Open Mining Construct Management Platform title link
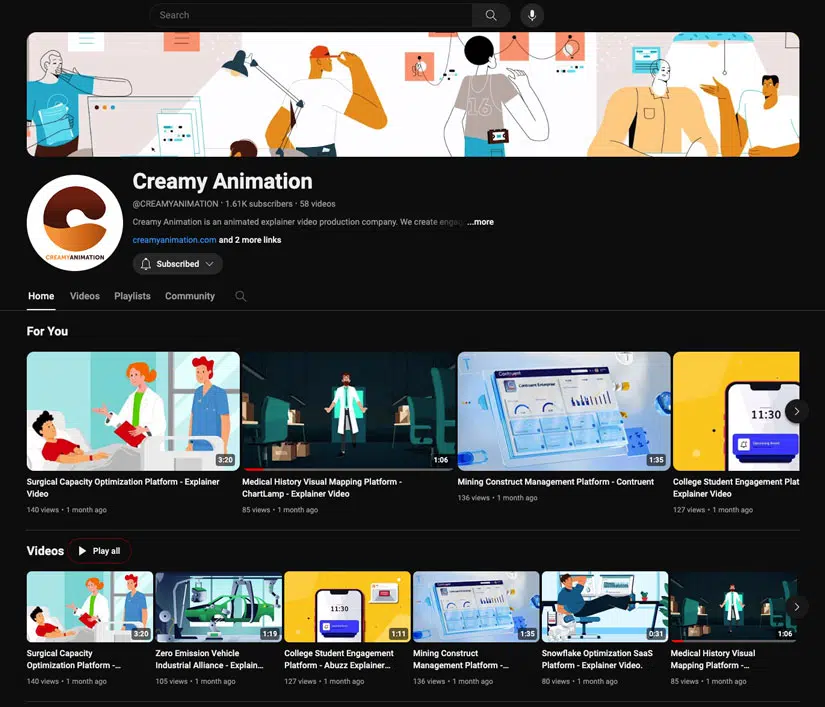This screenshot has height=707, width=825. [555, 482]
